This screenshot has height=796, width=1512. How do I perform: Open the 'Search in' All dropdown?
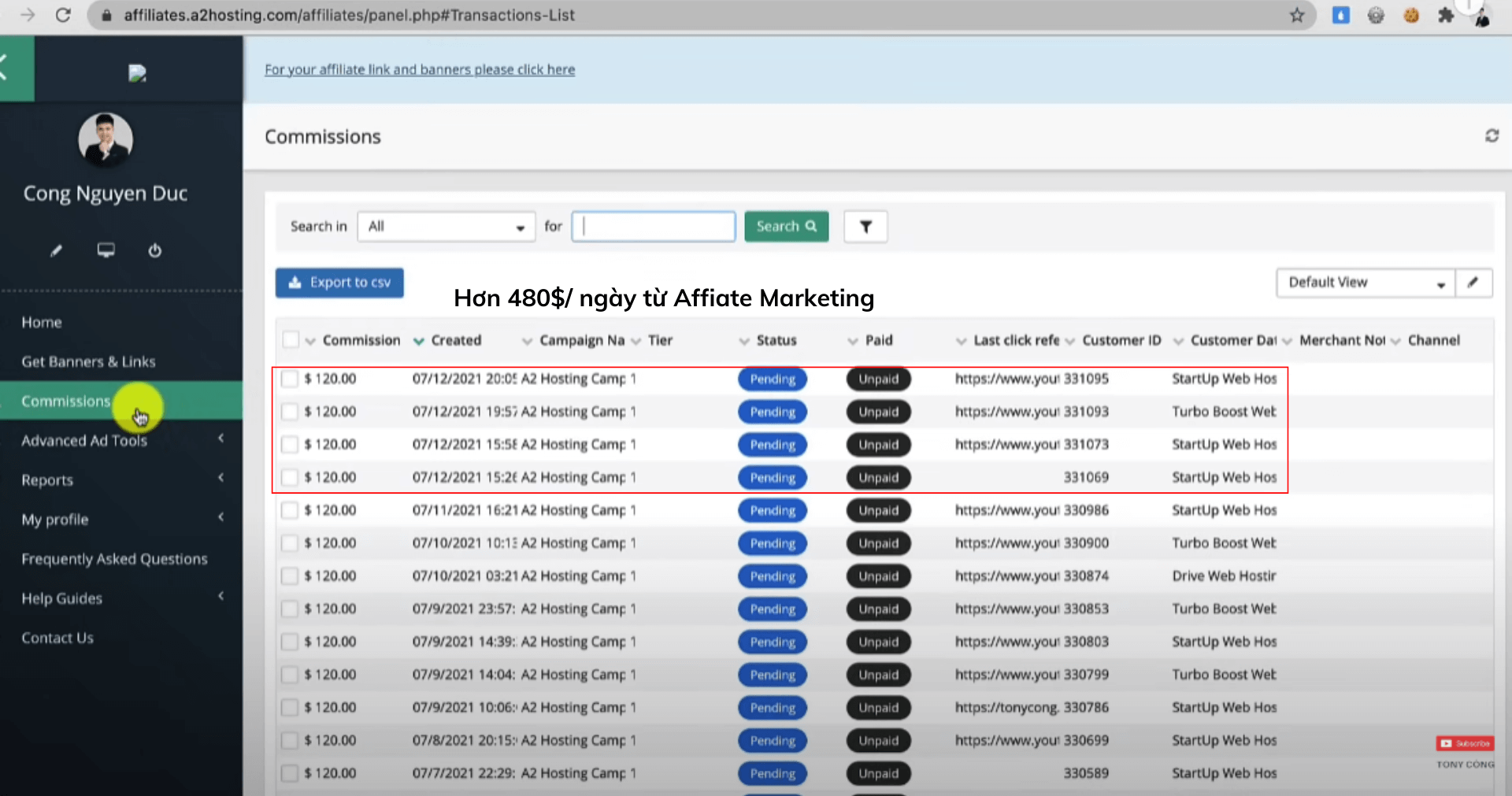click(x=446, y=227)
